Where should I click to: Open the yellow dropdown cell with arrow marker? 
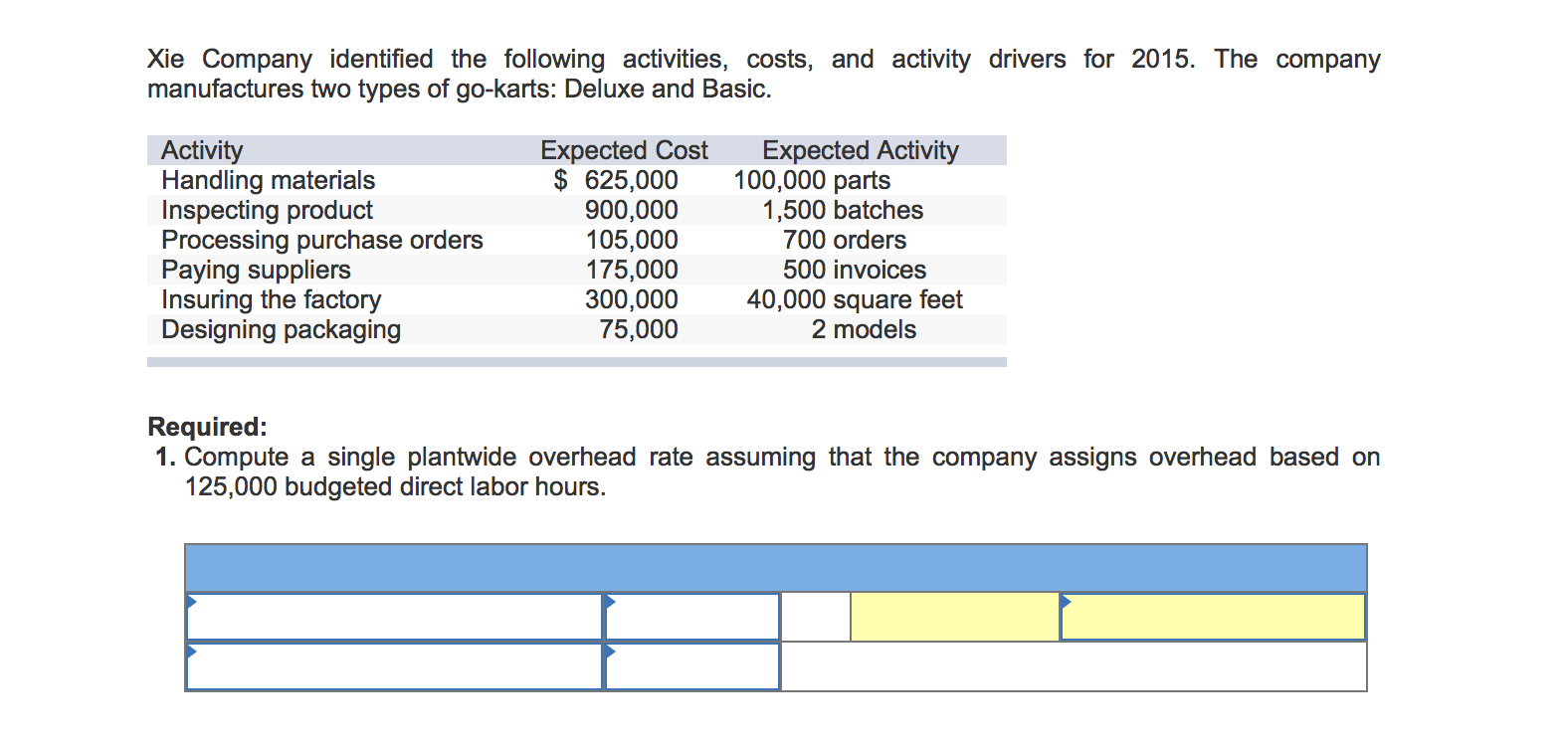[1213, 617]
